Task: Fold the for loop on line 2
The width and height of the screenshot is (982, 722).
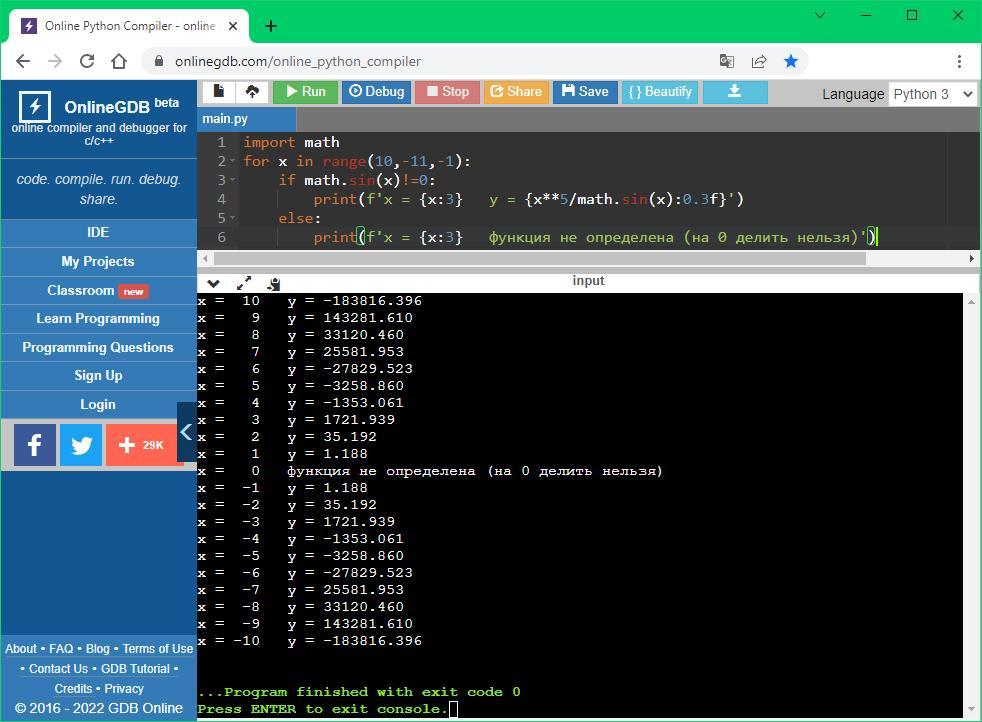Action: (234, 162)
